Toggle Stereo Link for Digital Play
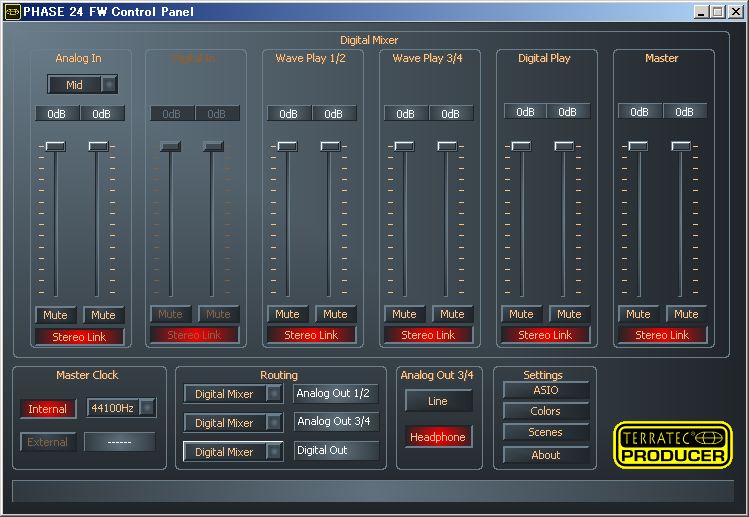 545,335
